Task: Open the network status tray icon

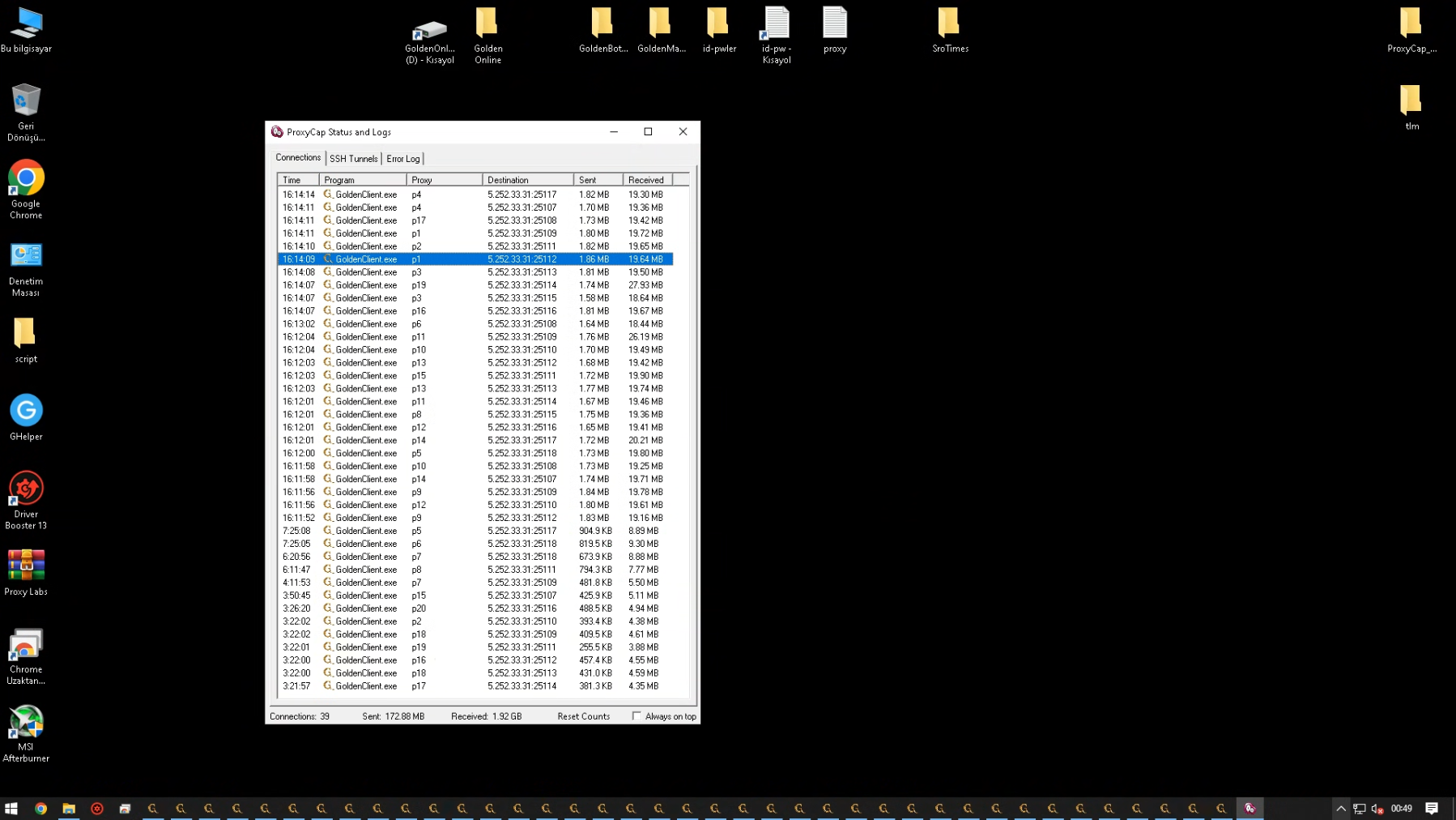Action: click(x=1359, y=808)
